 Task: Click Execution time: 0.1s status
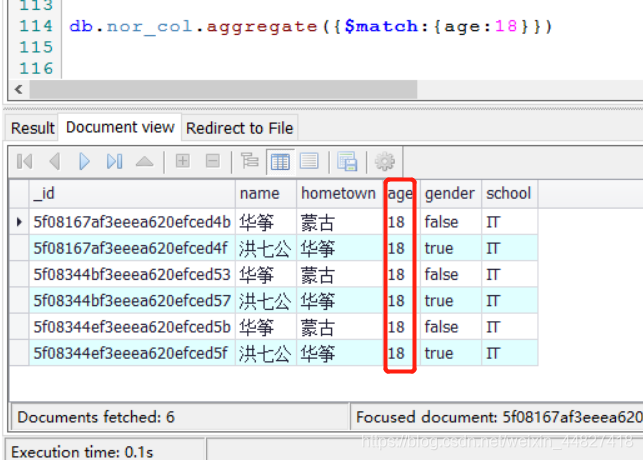tap(82, 452)
